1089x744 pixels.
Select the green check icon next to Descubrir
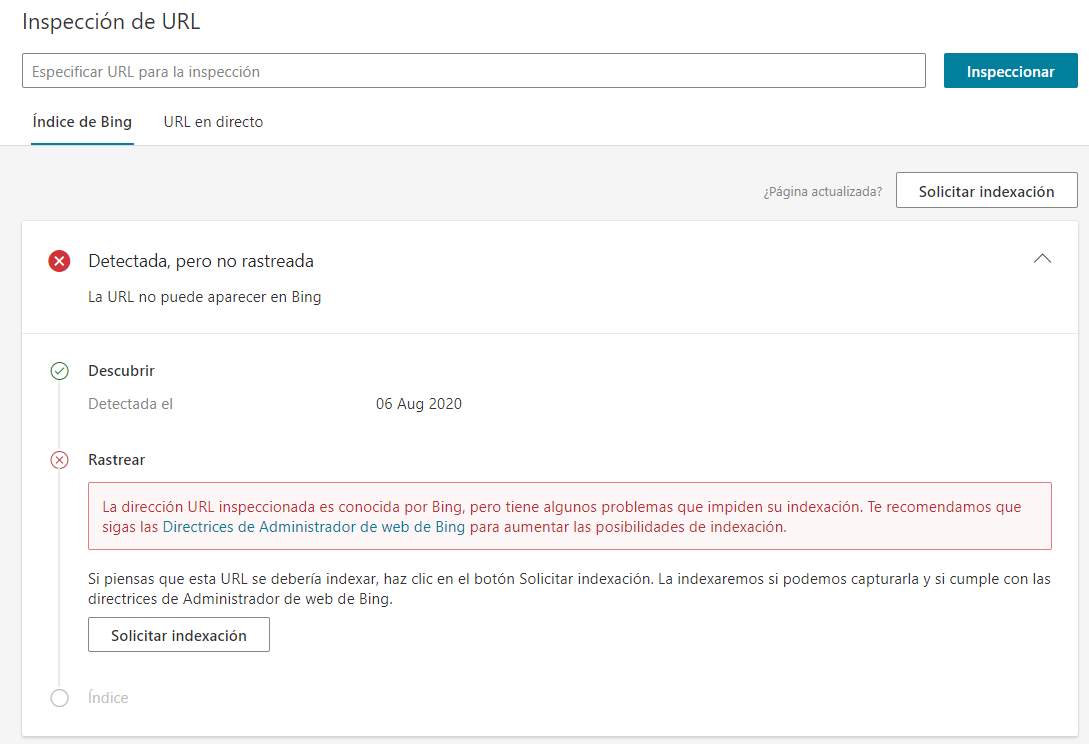[59, 370]
